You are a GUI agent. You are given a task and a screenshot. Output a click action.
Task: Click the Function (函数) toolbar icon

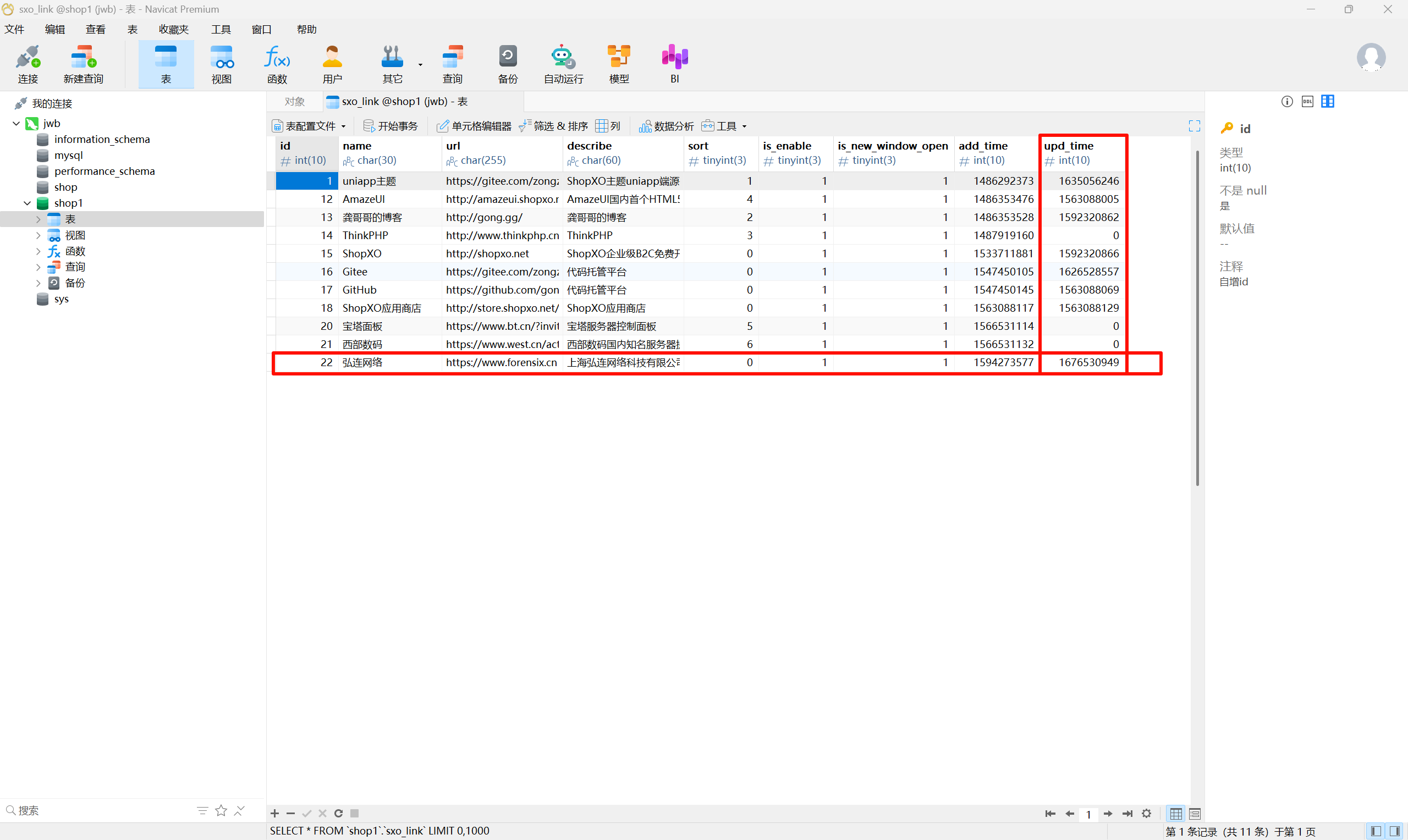tap(277, 64)
